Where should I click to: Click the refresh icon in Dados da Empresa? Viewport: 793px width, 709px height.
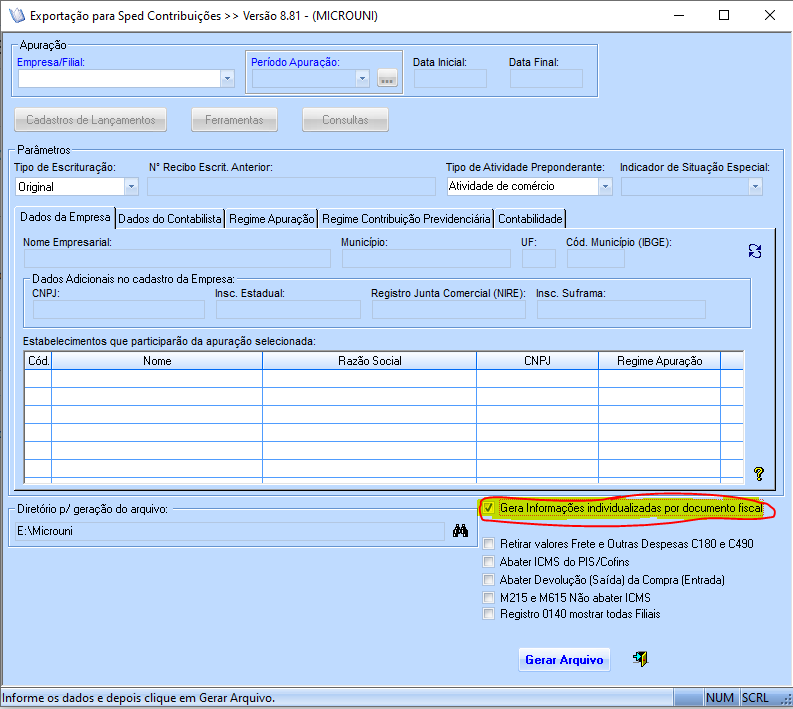[x=755, y=251]
